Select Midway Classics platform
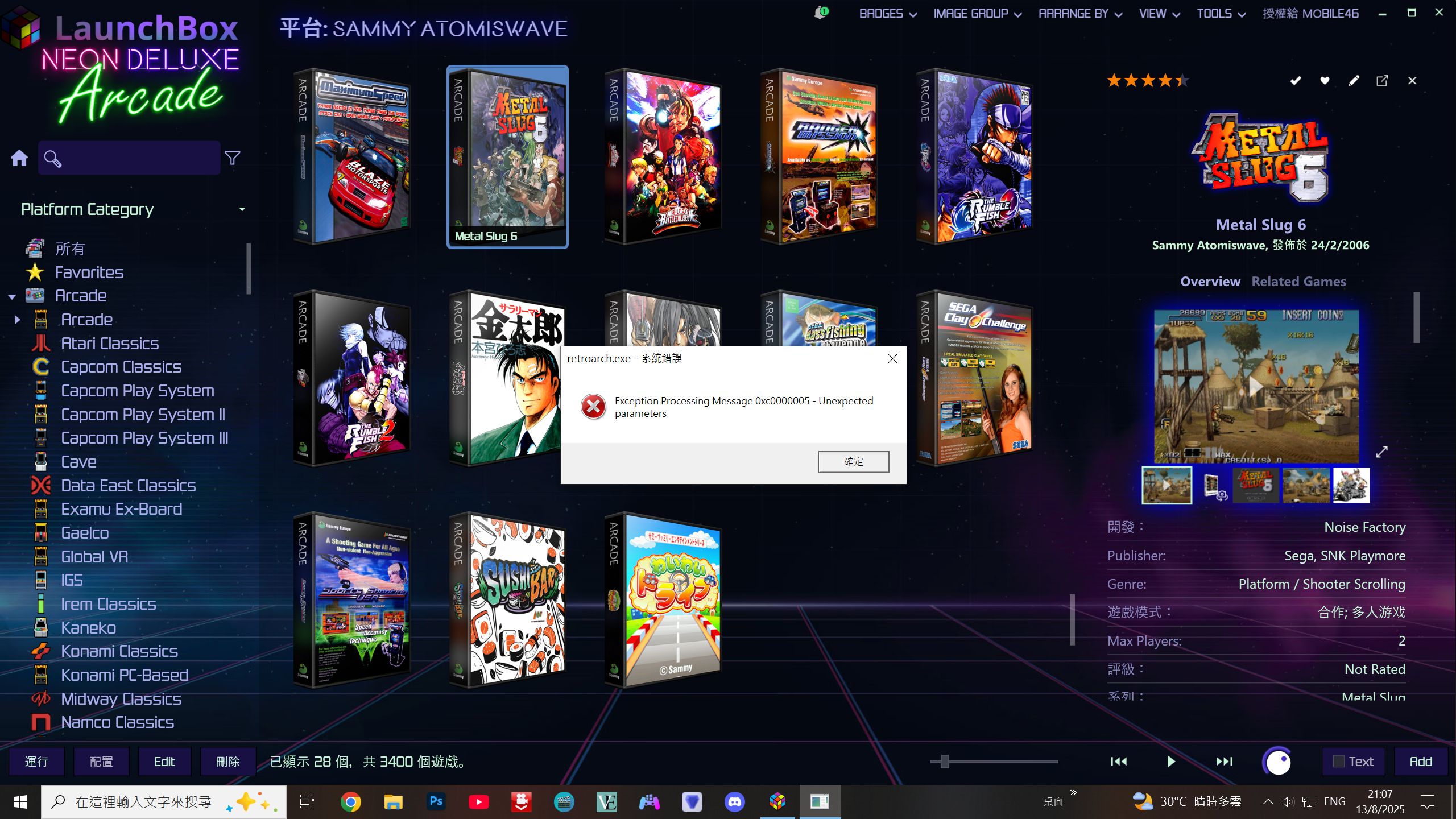 (121, 699)
